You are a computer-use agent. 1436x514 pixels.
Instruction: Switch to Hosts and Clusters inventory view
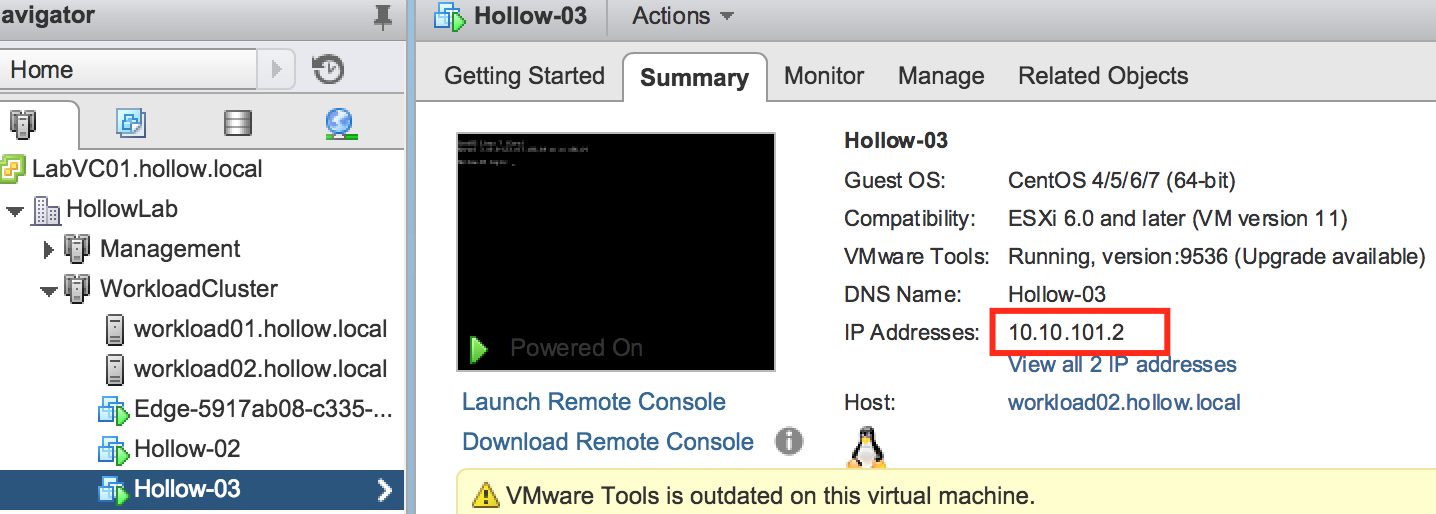[x=22, y=123]
